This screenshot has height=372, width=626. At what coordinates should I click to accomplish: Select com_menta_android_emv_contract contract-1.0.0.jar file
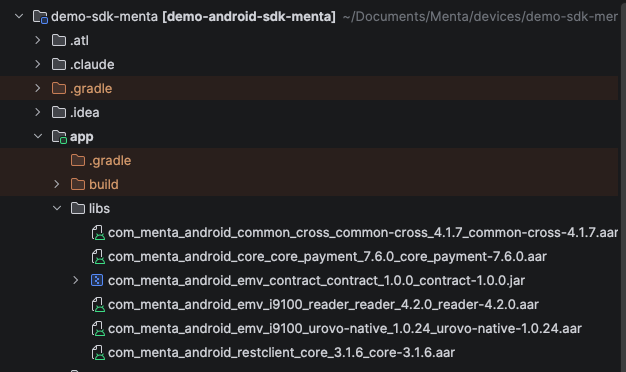coord(317,281)
